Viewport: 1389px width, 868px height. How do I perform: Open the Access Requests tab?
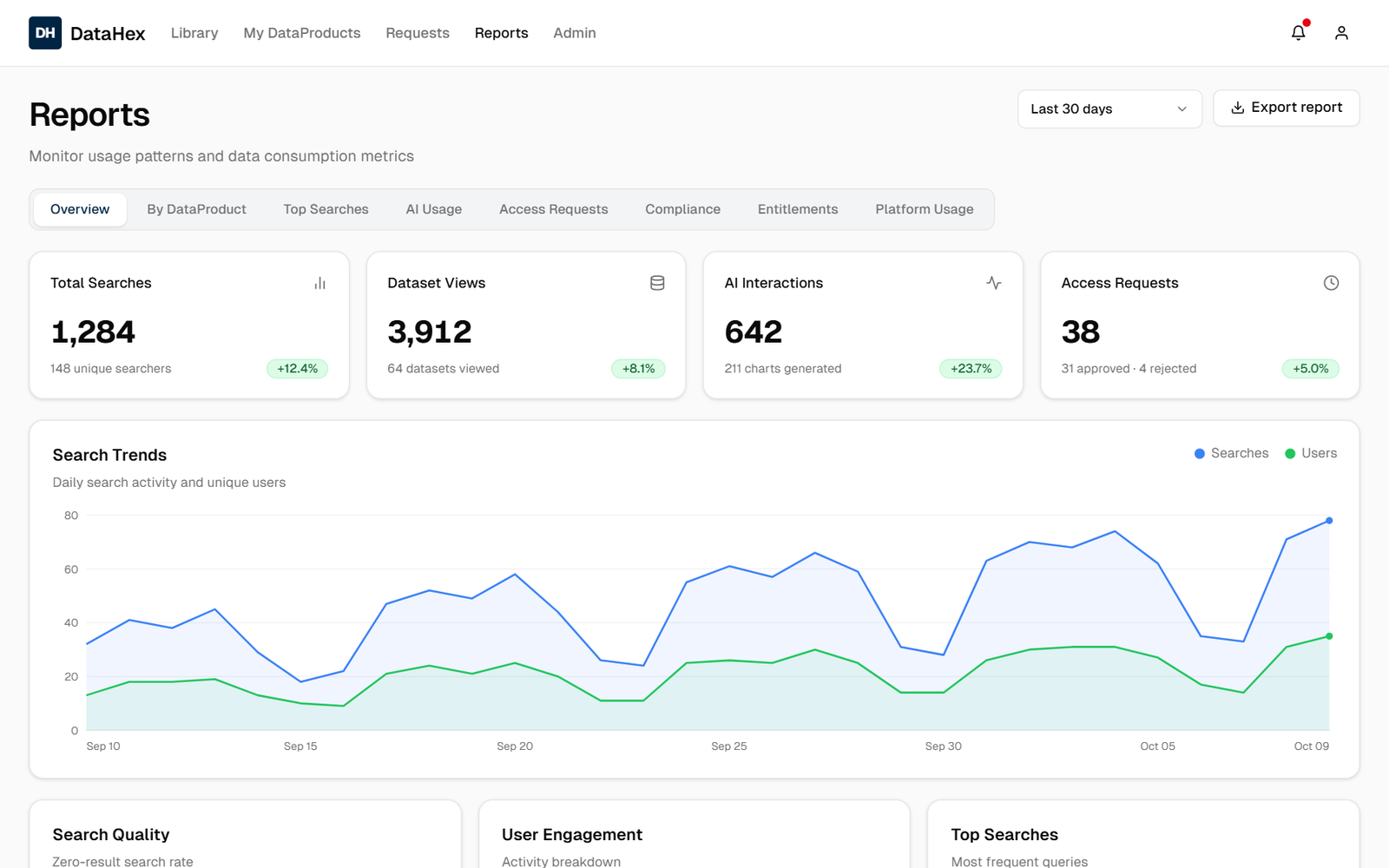click(x=554, y=209)
